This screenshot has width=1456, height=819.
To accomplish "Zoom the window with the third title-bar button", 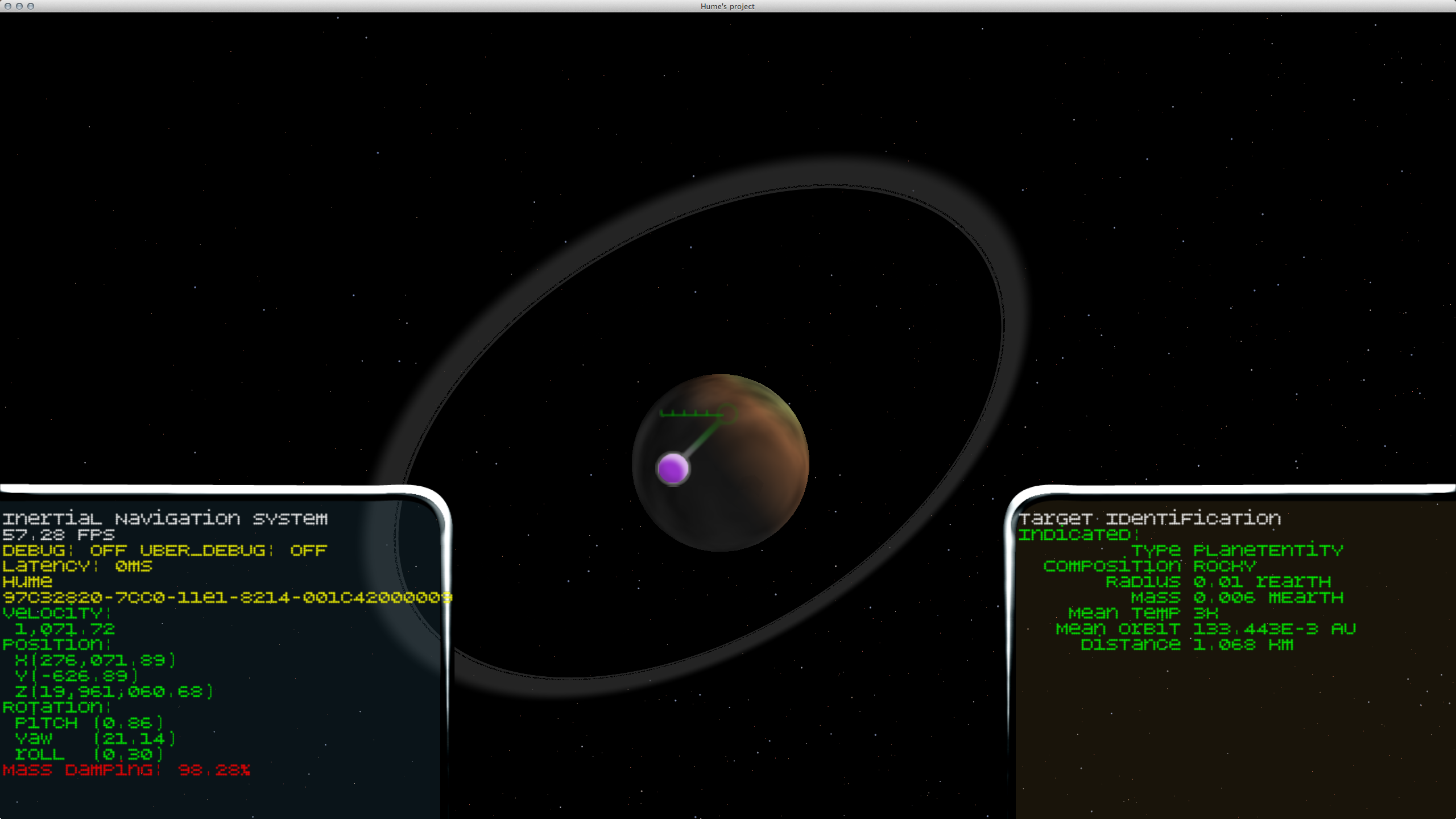I will pos(31,6).
